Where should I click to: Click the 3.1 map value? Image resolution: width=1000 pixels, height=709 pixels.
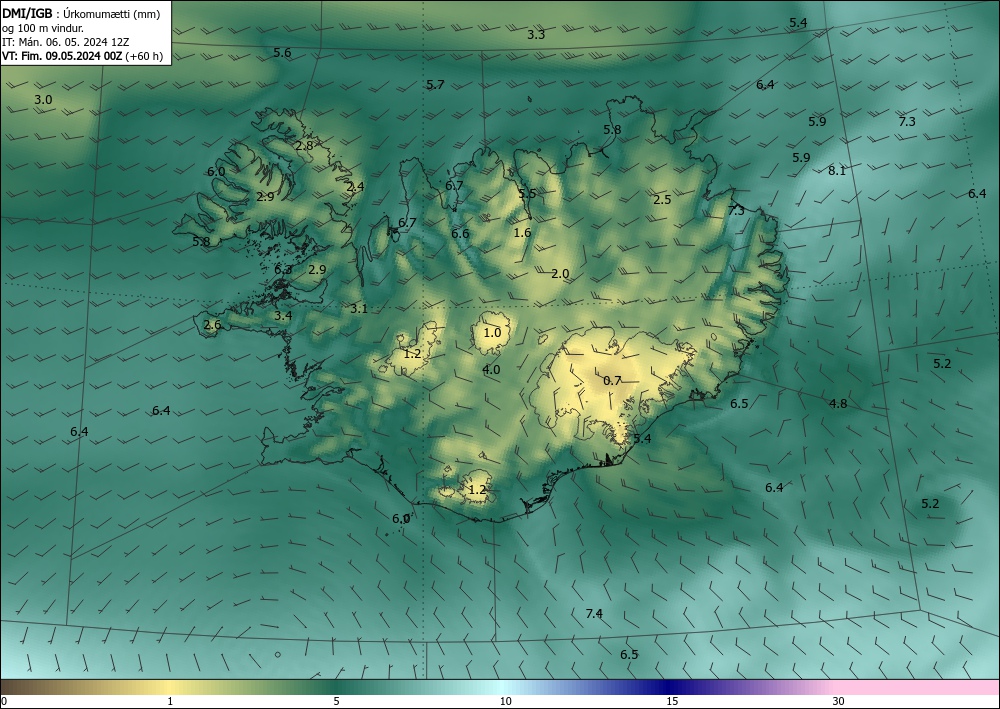[x=359, y=309]
